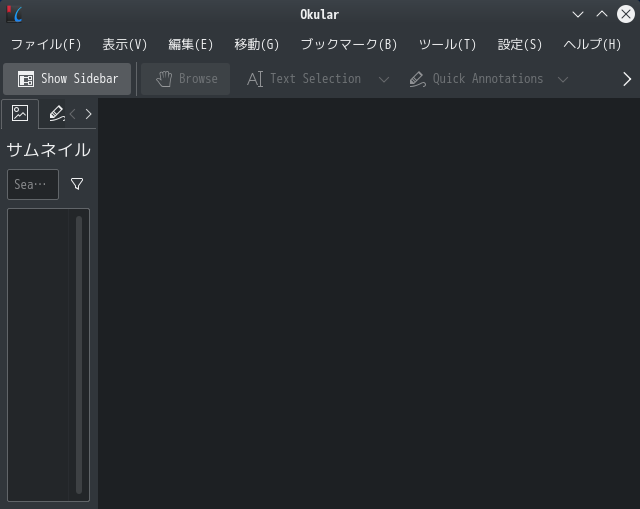Click the thumbnail search field
Screen dimensions: 640x509
tap(33, 184)
